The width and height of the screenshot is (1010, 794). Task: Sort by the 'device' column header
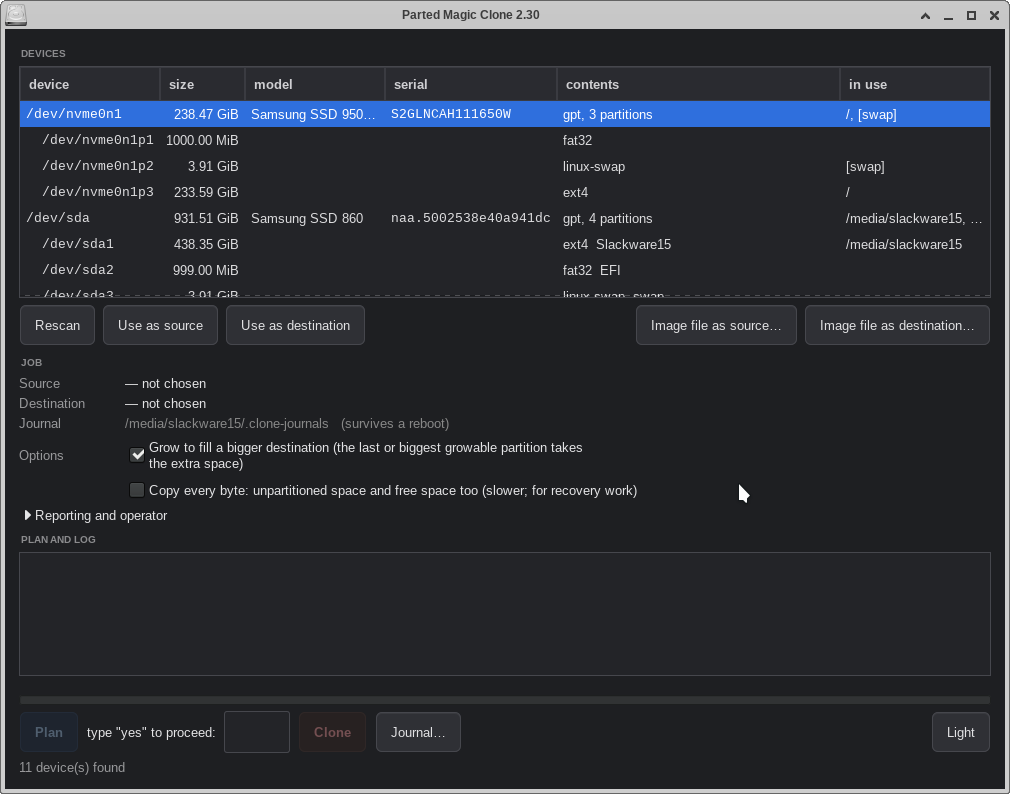pos(90,84)
